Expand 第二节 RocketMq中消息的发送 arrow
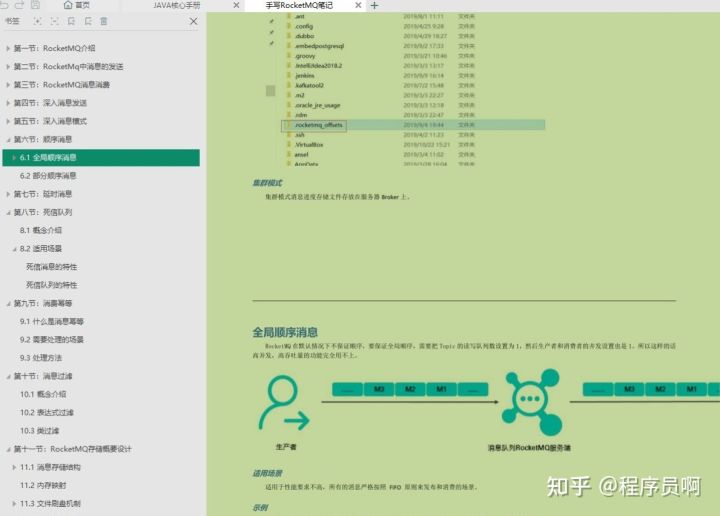Viewport: 720px width, 516px height. pos(8,66)
